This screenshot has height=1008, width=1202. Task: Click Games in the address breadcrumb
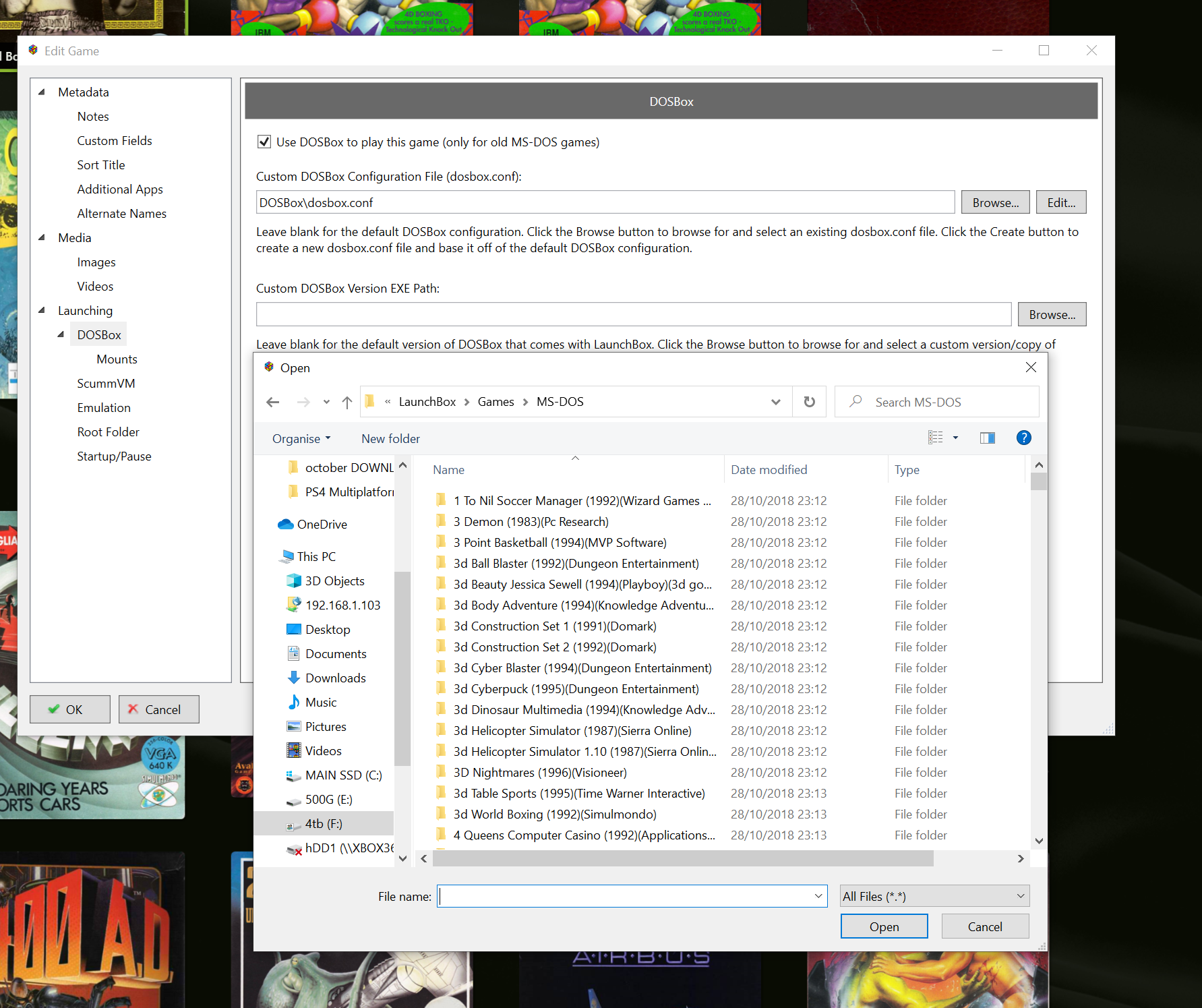tap(495, 401)
